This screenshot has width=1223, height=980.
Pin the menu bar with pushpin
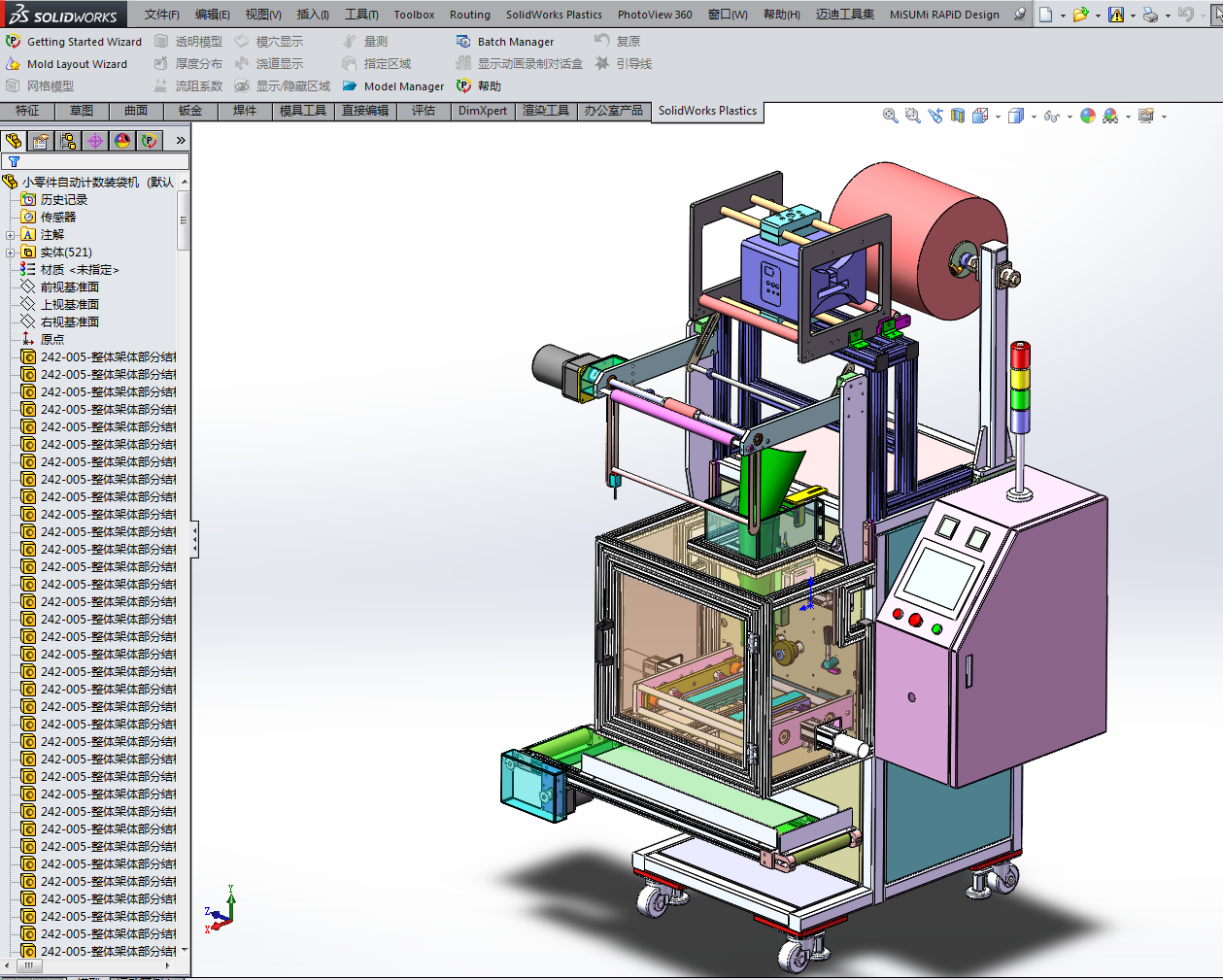coord(1019,15)
